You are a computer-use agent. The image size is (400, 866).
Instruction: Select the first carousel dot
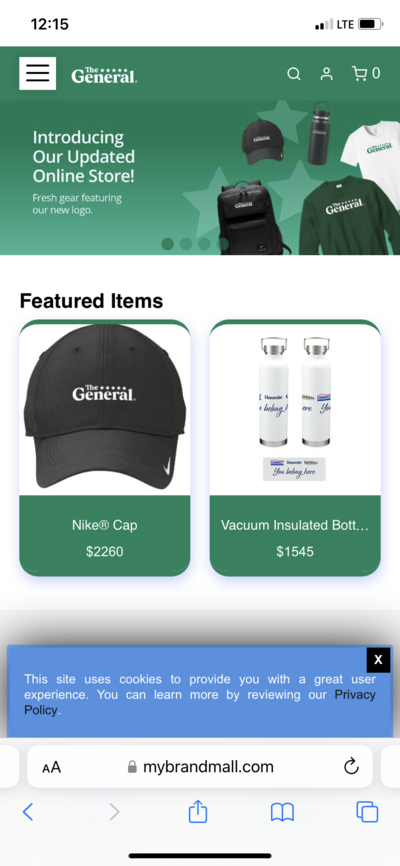point(167,244)
